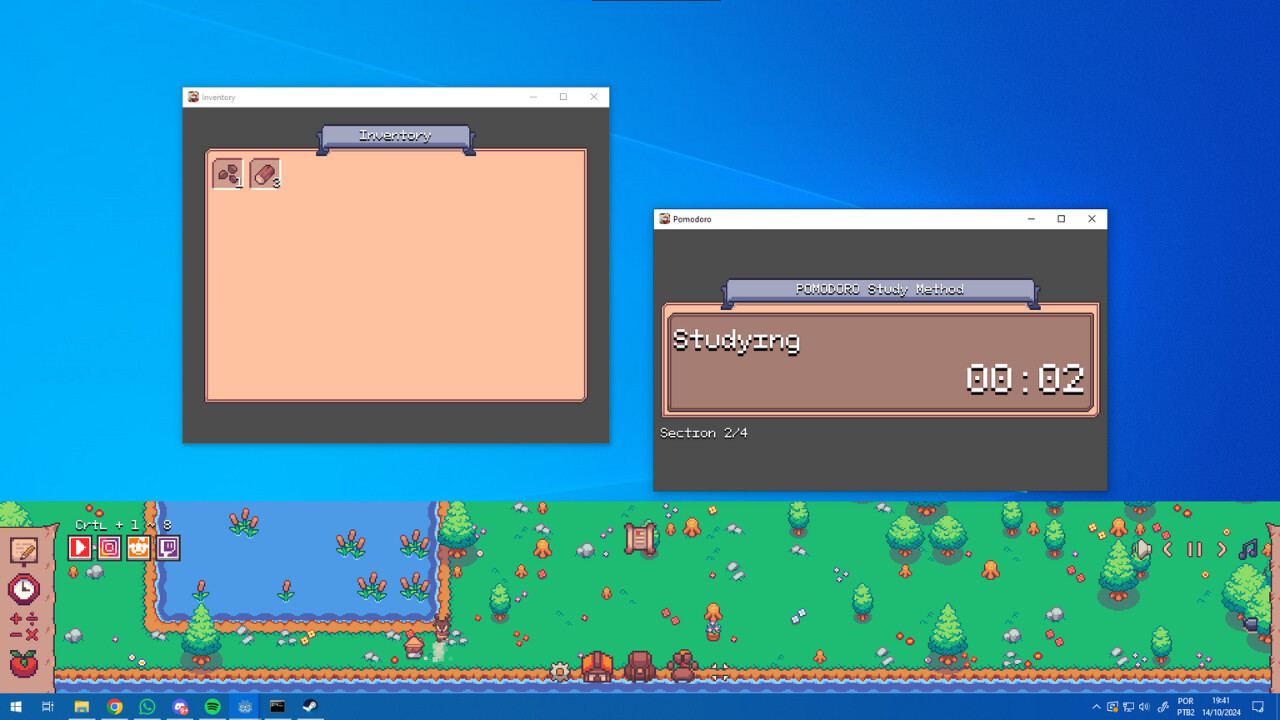Go to the previous music track
Screen dimensions: 1280x720
click(x=1168, y=549)
